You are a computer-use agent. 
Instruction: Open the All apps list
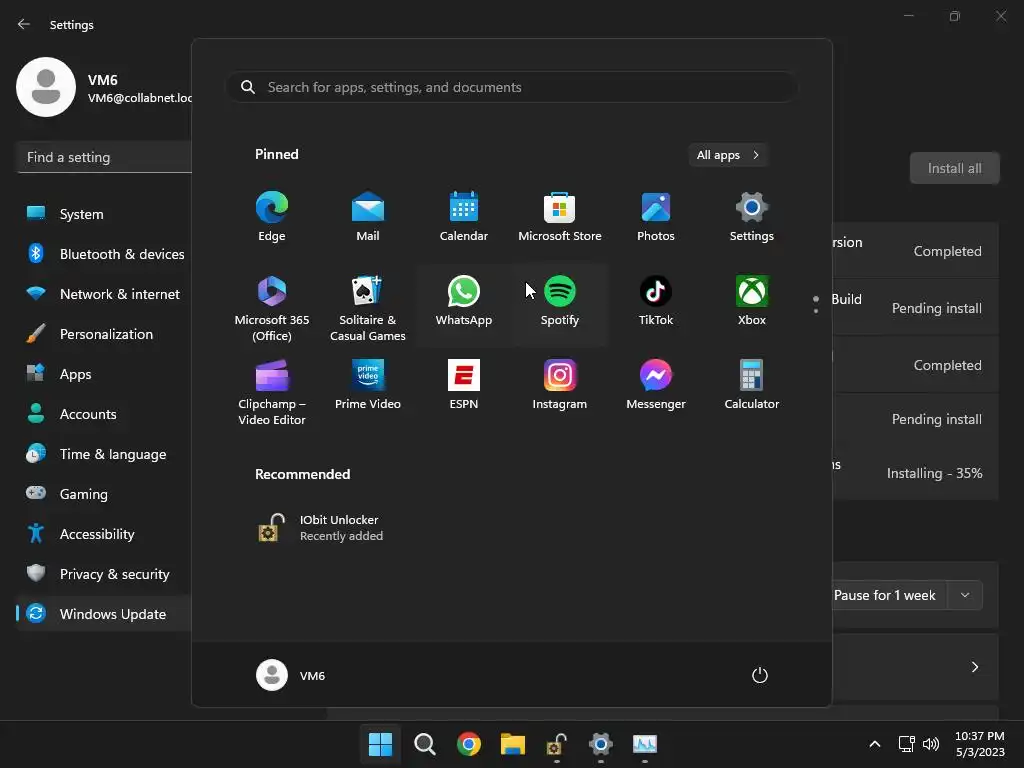coord(728,155)
